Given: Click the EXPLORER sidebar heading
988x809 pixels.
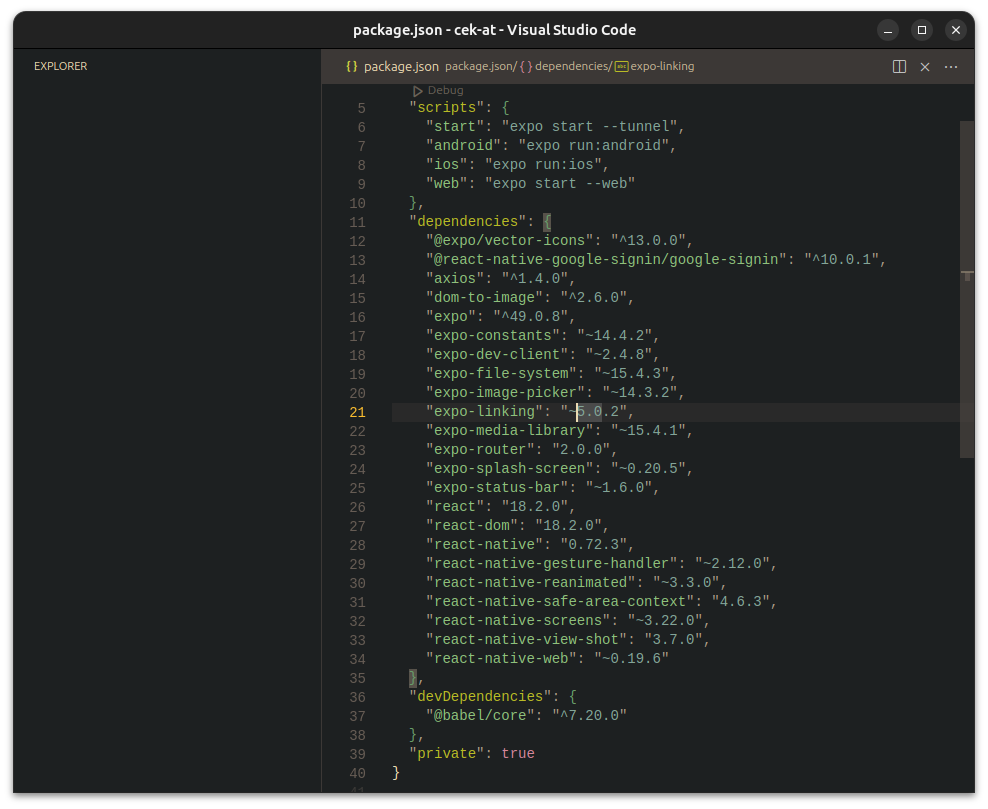Looking at the screenshot, I should coord(60,66).
